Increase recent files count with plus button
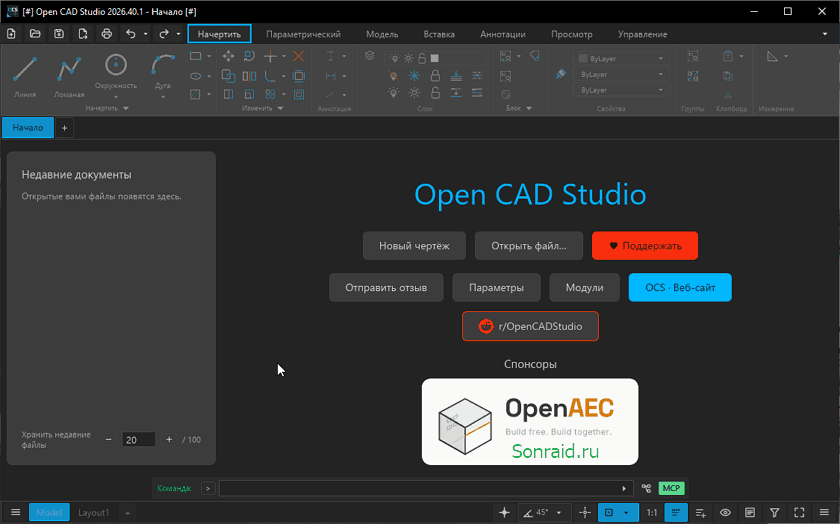Image resolution: width=840 pixels, height=524 pixels. click(x=169, y=439)
